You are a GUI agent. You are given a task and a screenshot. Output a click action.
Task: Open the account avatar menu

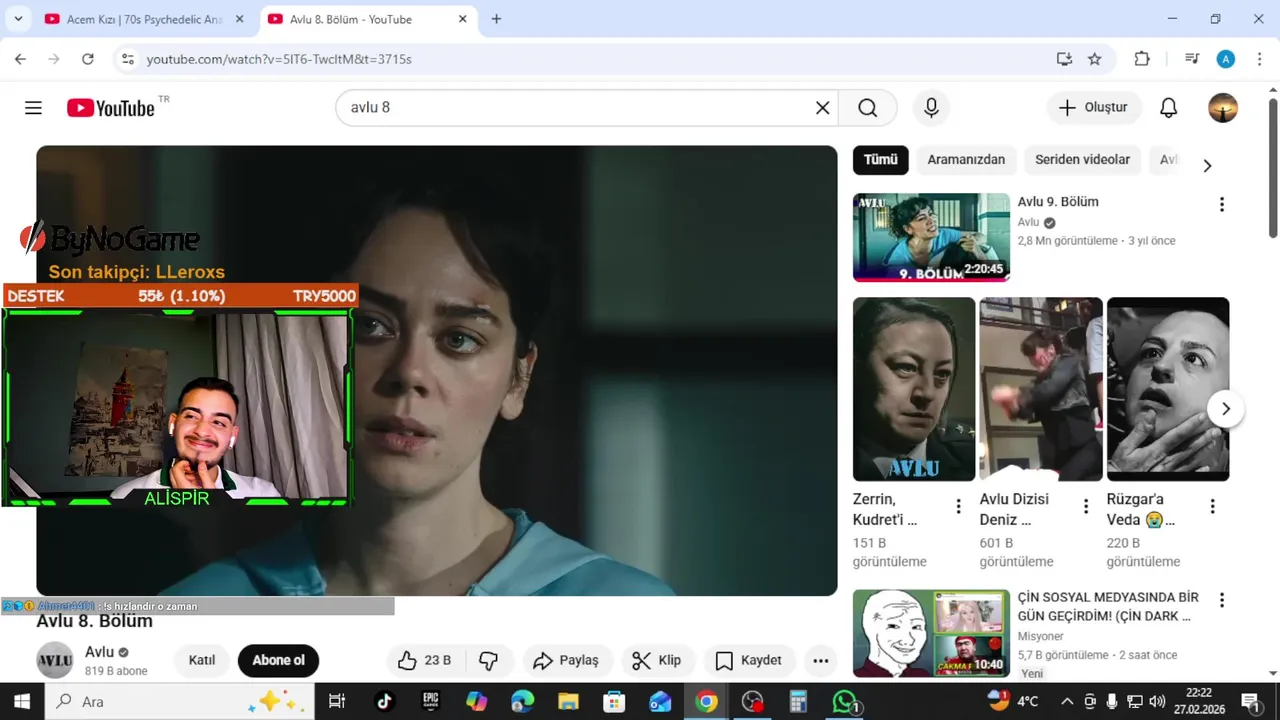tap(1223, 108)
